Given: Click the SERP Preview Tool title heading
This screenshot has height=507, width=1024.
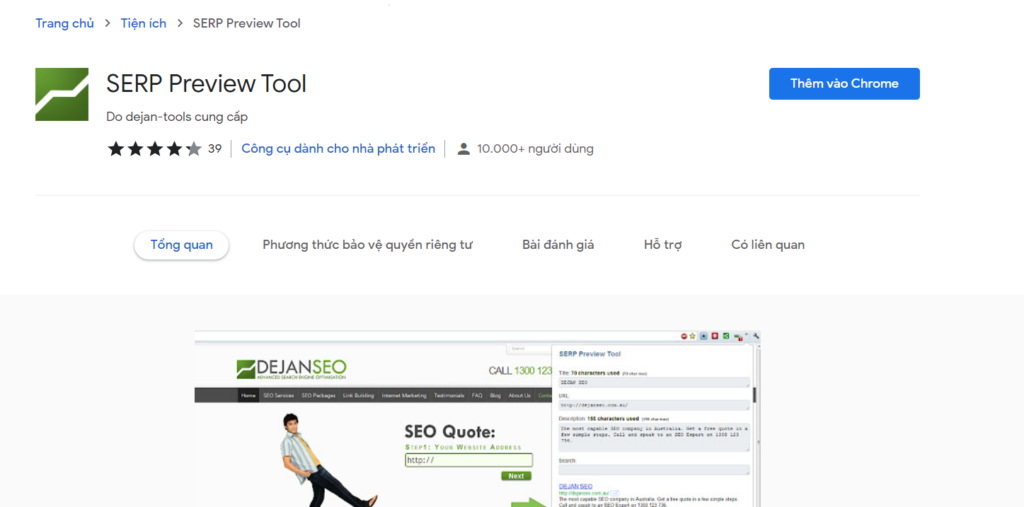Looking at the screenshot, I should [x=206, y=84].
